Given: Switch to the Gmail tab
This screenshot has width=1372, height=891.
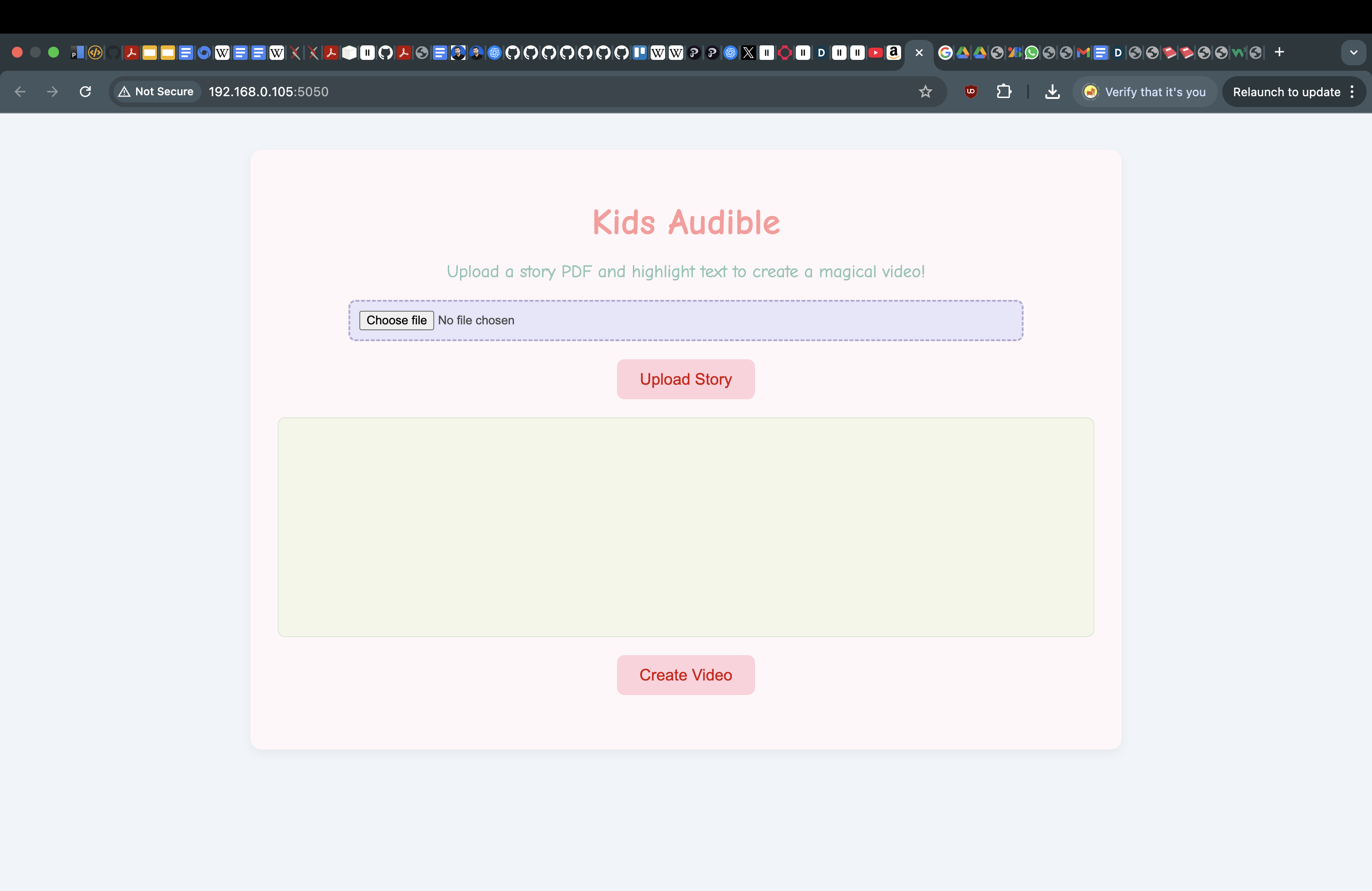Looking at the screenshot, I should 1083,53.
